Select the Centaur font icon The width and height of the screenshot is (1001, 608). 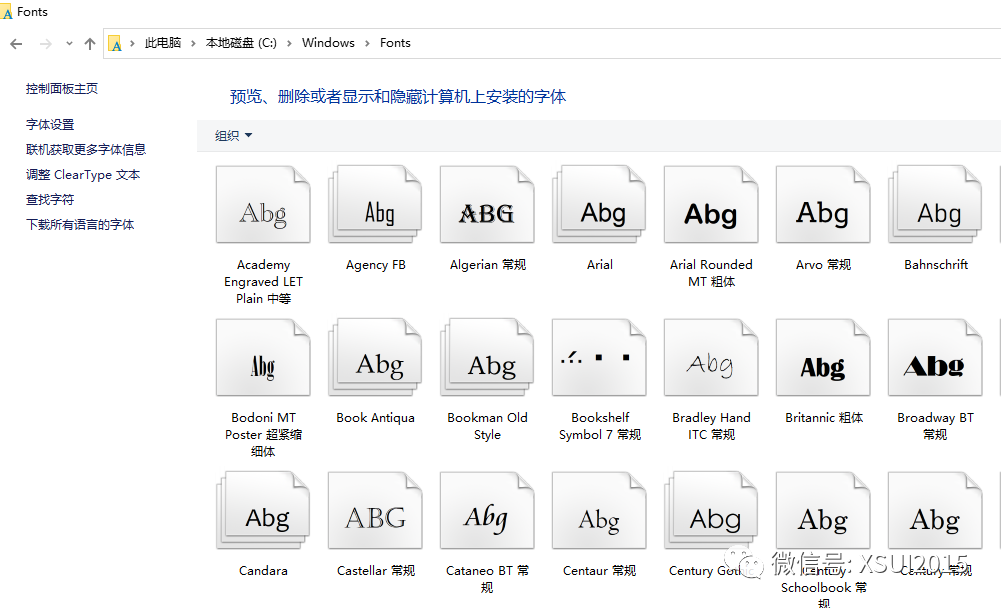(599, 510)
